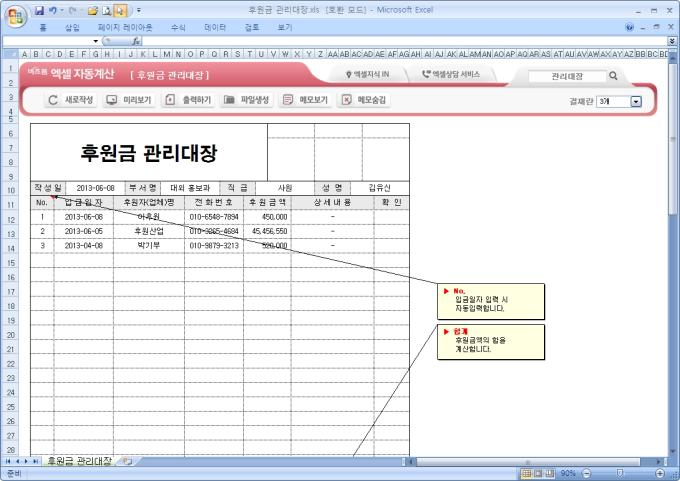Click the vertical scrollbar thumb

(673, 139)
